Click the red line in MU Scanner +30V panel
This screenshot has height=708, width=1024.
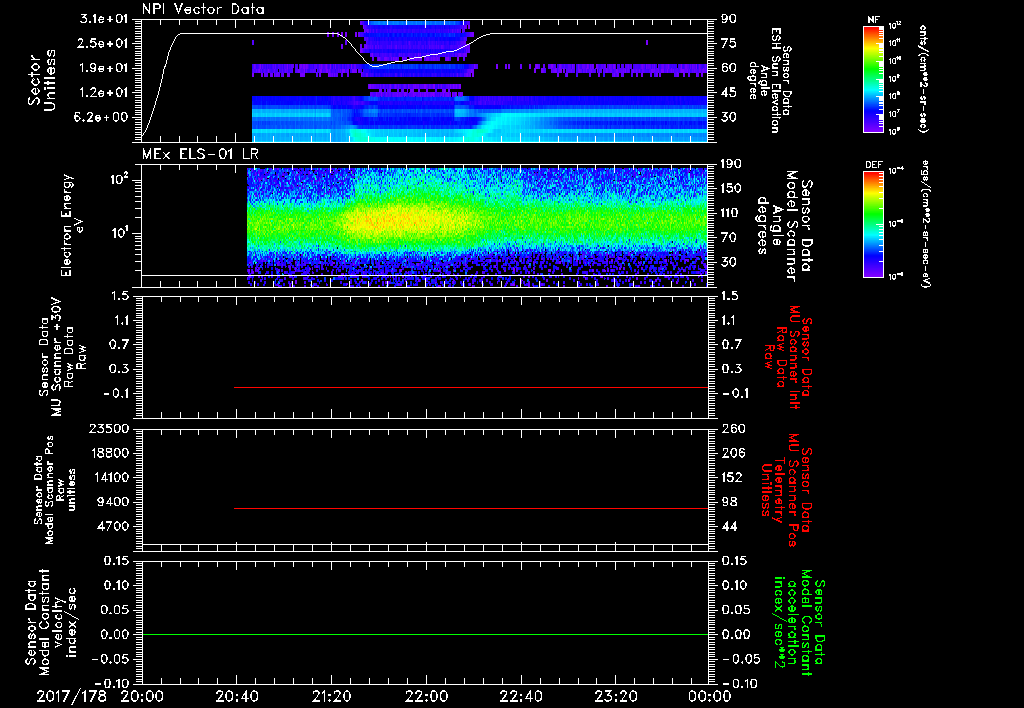tap(471, 387)
